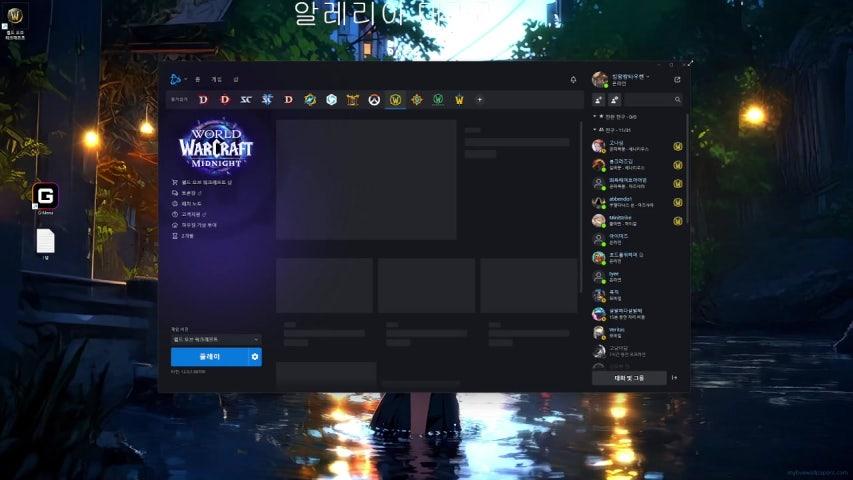
Task: Open the 토론장 forums link
Action: point(187,193)
